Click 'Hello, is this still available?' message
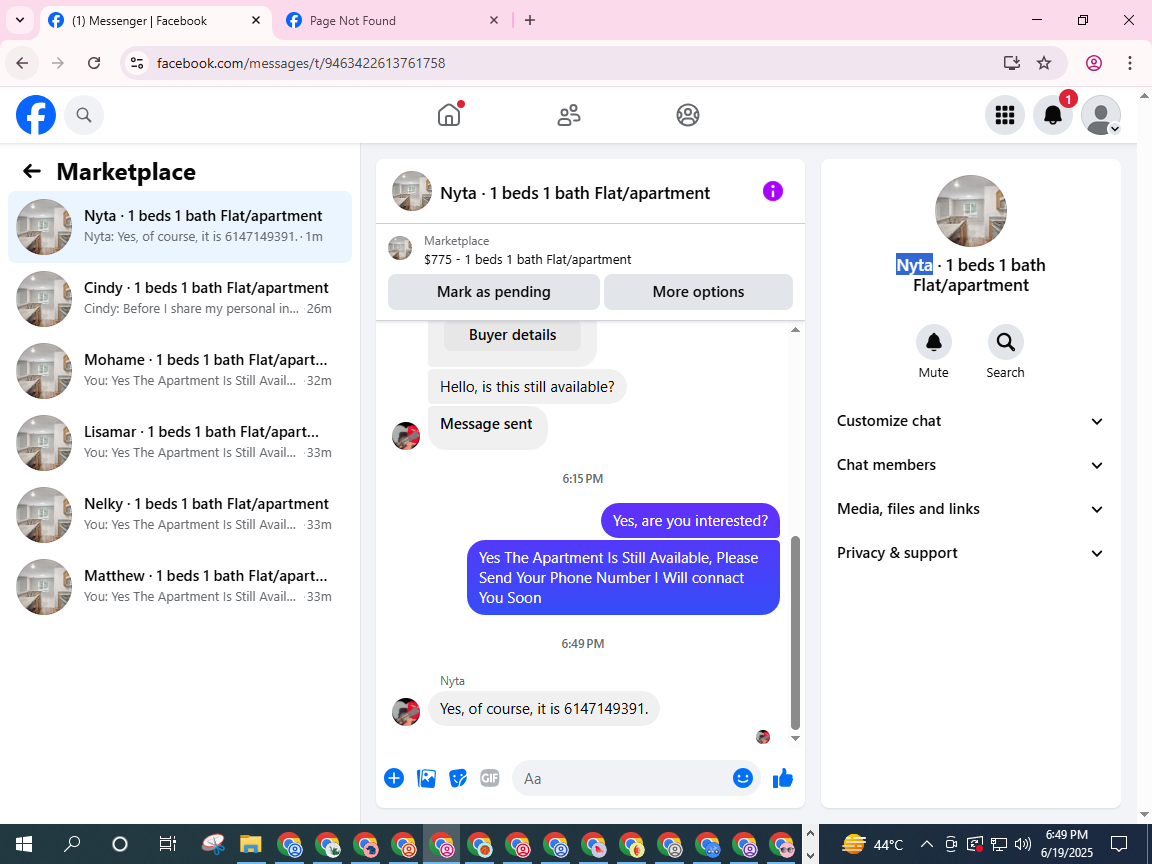1152x864 pixels. click(x=527, y=387)
